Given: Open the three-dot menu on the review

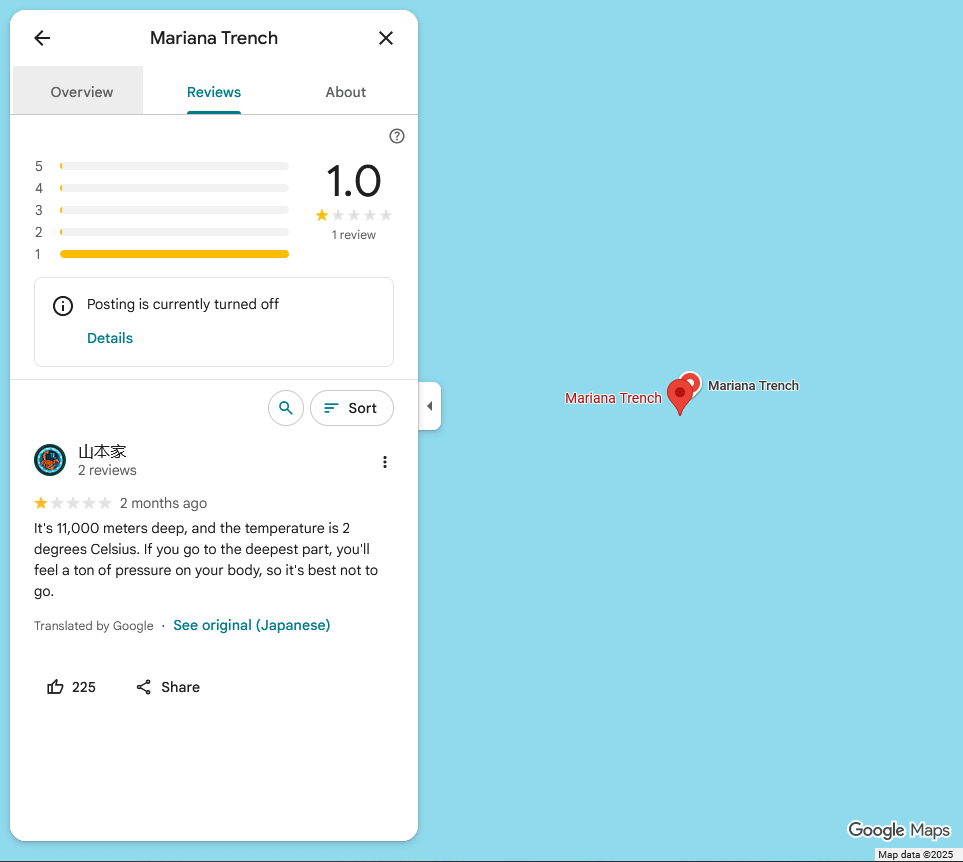Looking at the screenshot, I should [x=385, y=462].
